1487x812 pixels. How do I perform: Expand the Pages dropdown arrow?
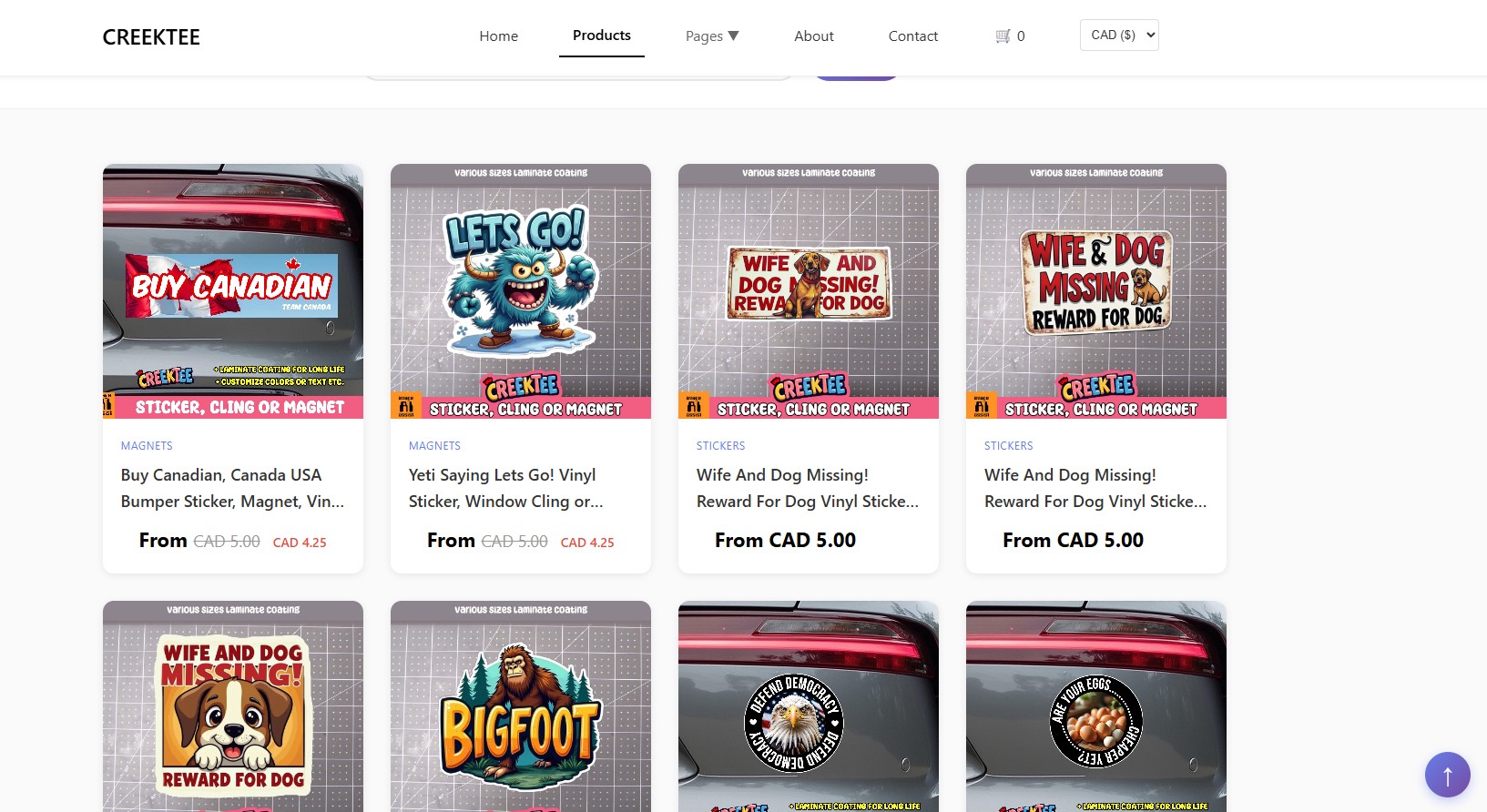coord(733,36)
